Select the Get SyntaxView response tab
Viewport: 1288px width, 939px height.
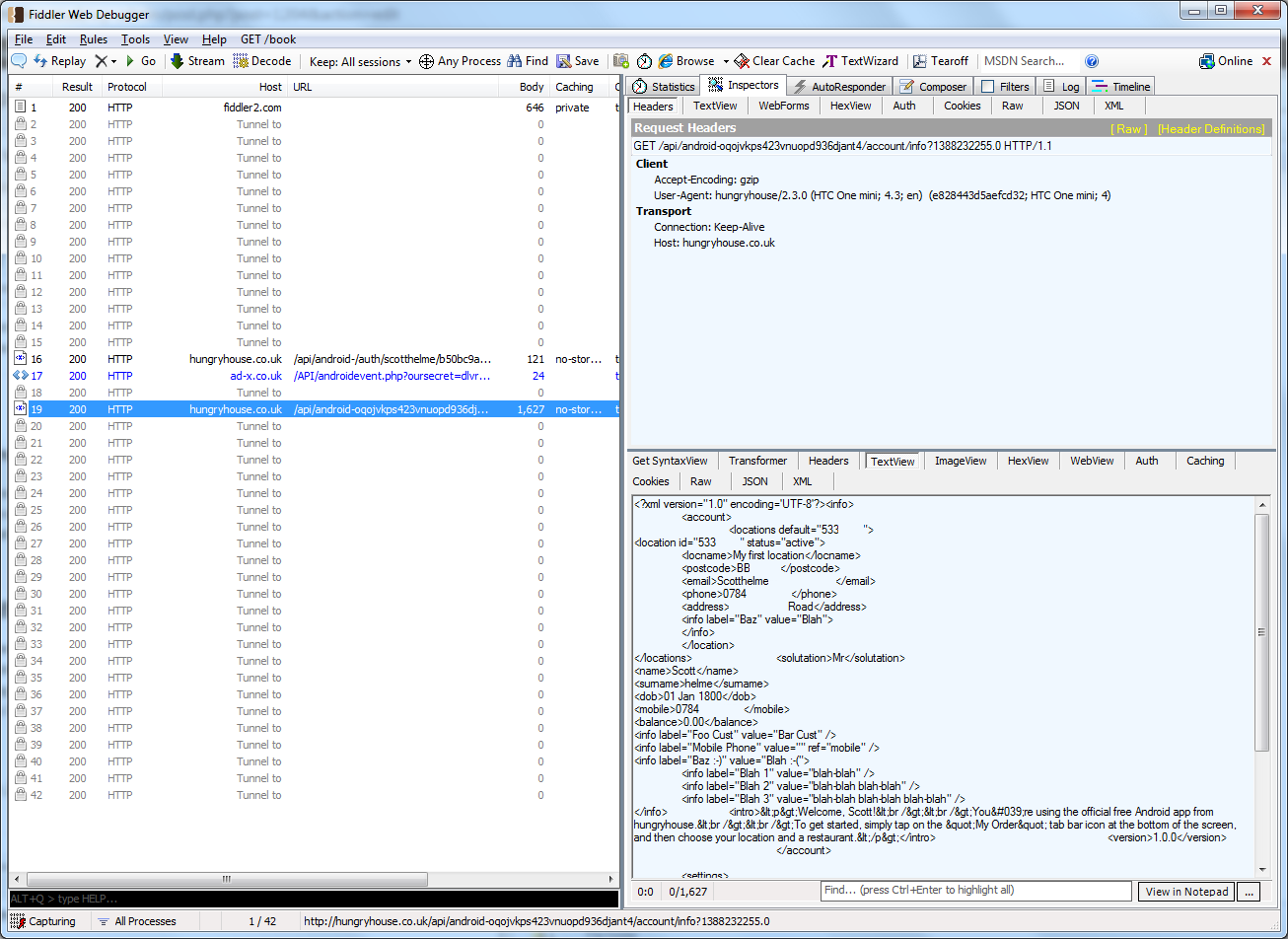[x=670, y=461]
